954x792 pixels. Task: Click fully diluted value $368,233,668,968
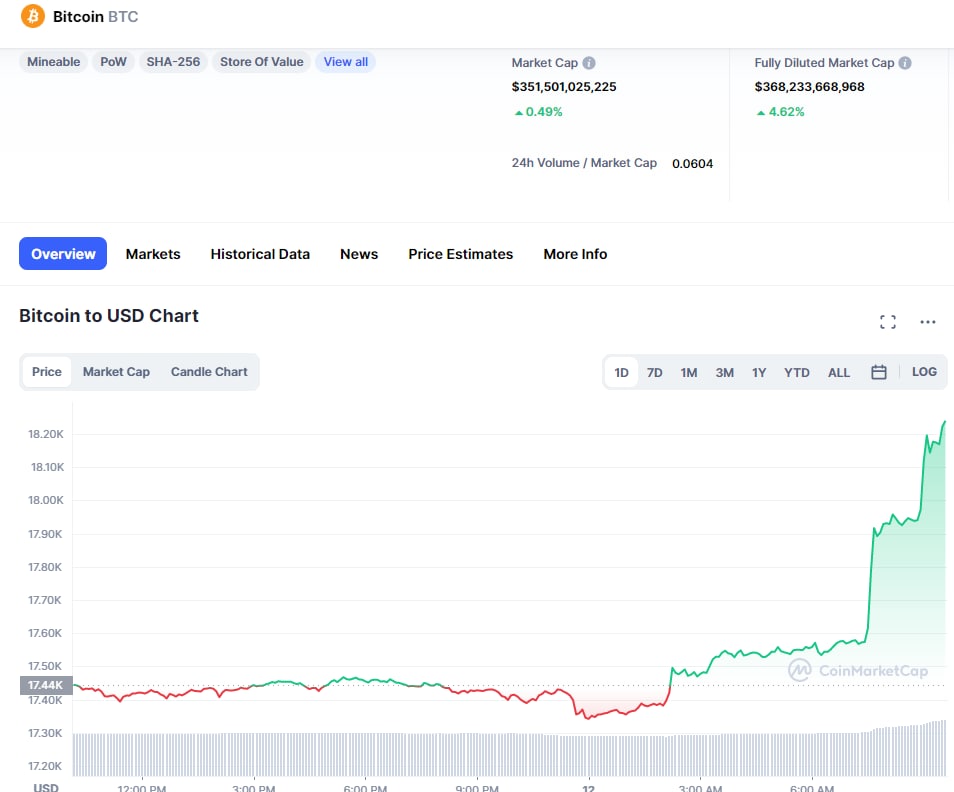pos(809,86)
